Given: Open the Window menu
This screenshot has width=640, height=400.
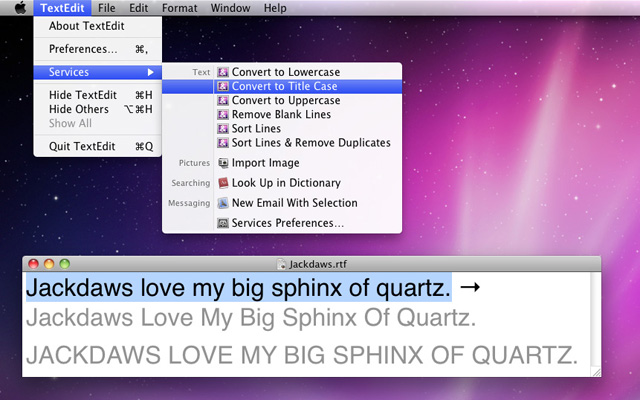Looking at the screenshot, I should [231, 8].
